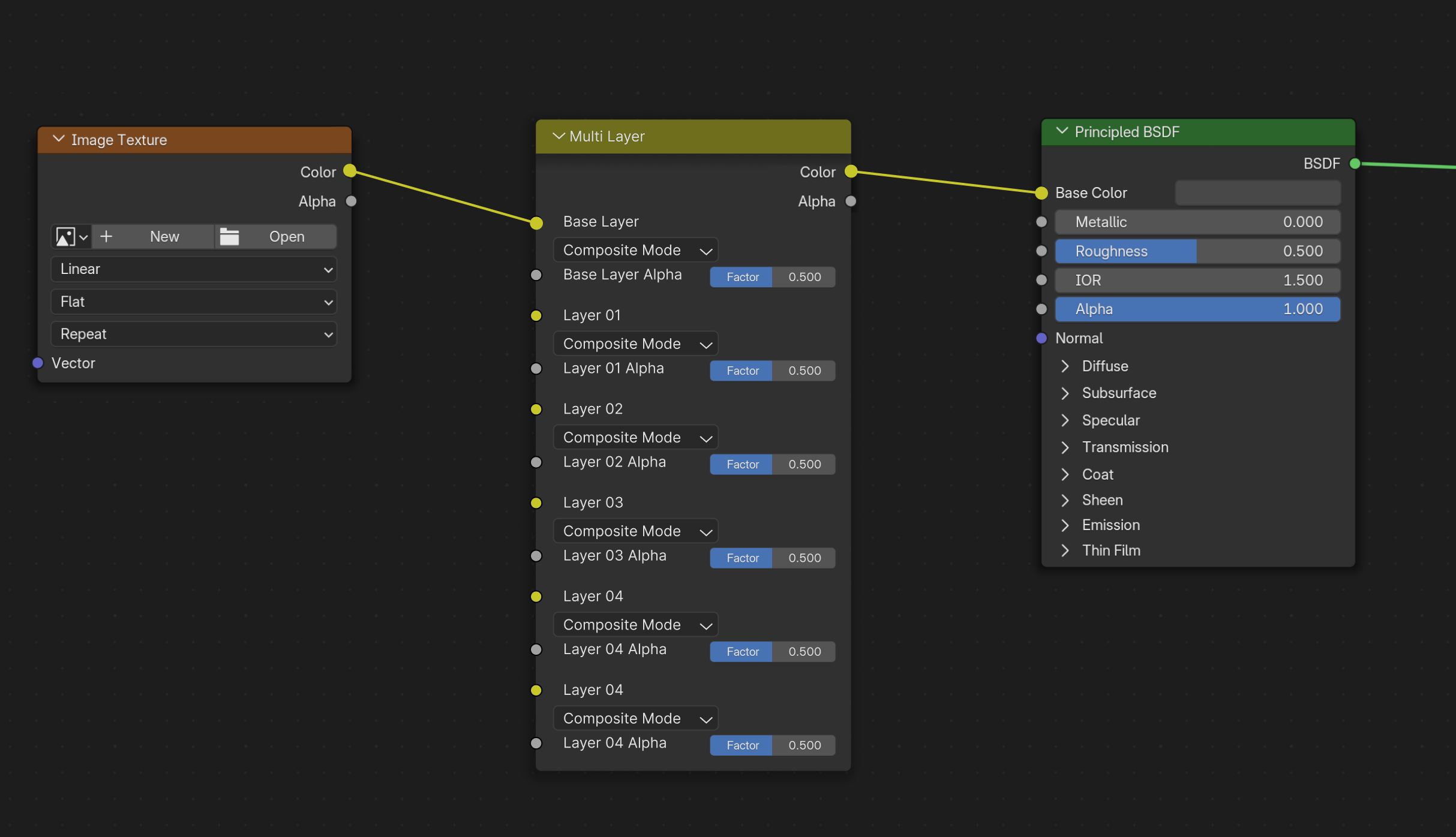
Task: Click Base Layer Alpha Factor field
Action: click(x=773, y=277)
